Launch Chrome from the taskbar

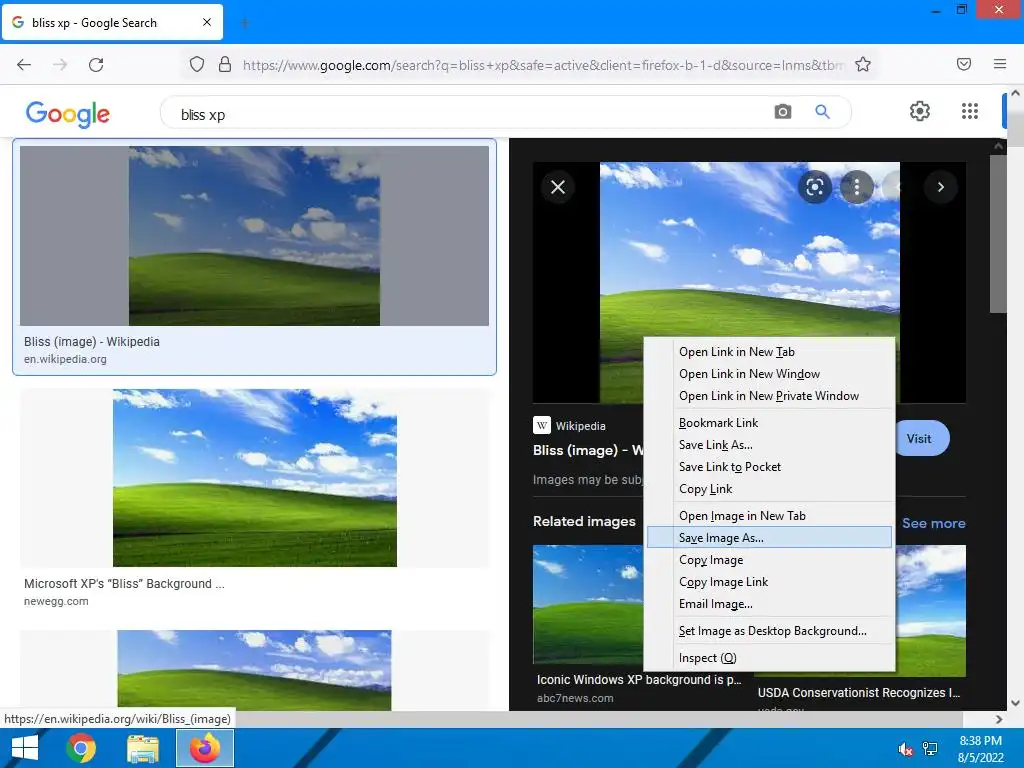(81, 748)
